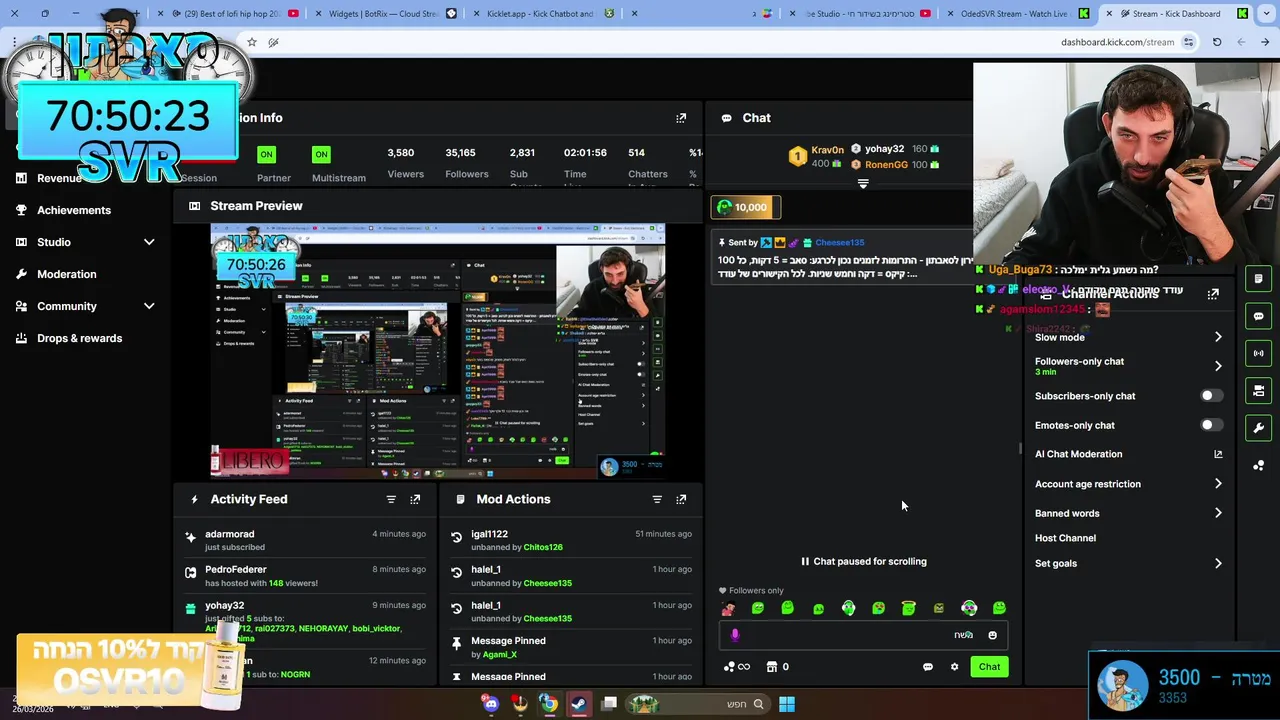Click the purple microphone icon in chat input

(735, 635)
